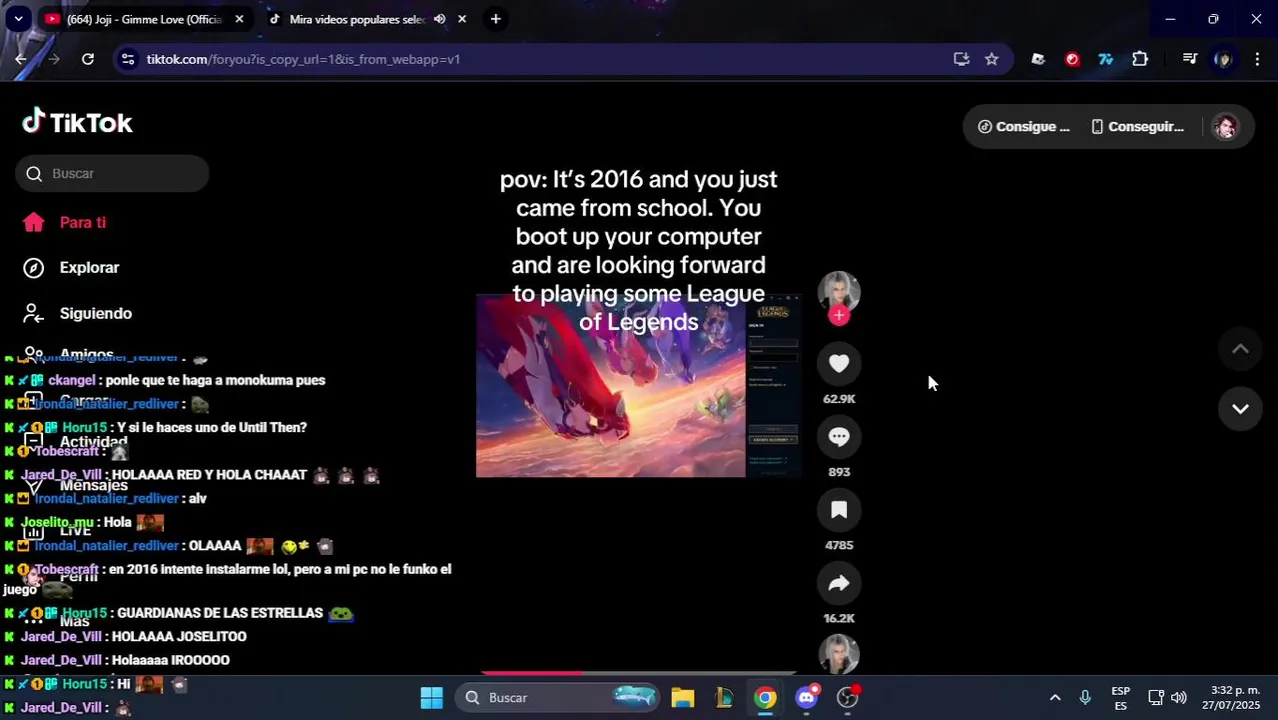
Task: Show hidden tray icons chevron
Action: pos(1054,697)
